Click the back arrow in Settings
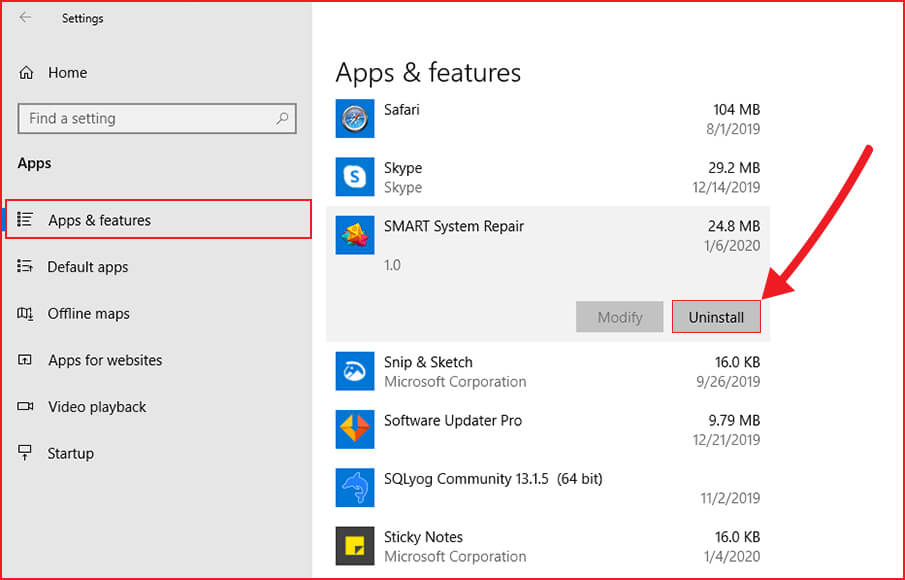Image resolution: width=905 pixels, height=580 pixels. (25, 17)
